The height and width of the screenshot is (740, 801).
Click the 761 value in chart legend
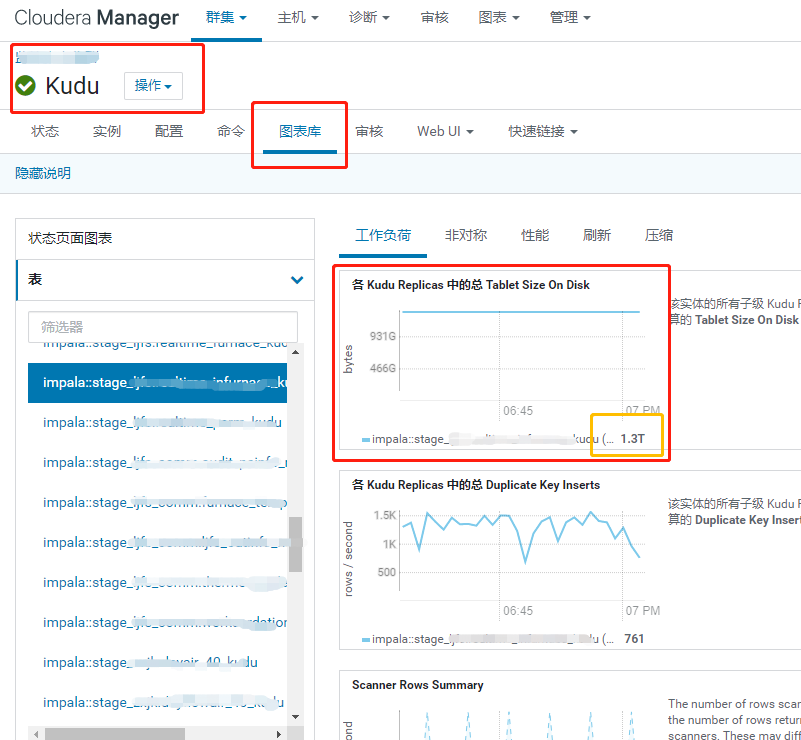pyautogui.click(x=634, y=639)
